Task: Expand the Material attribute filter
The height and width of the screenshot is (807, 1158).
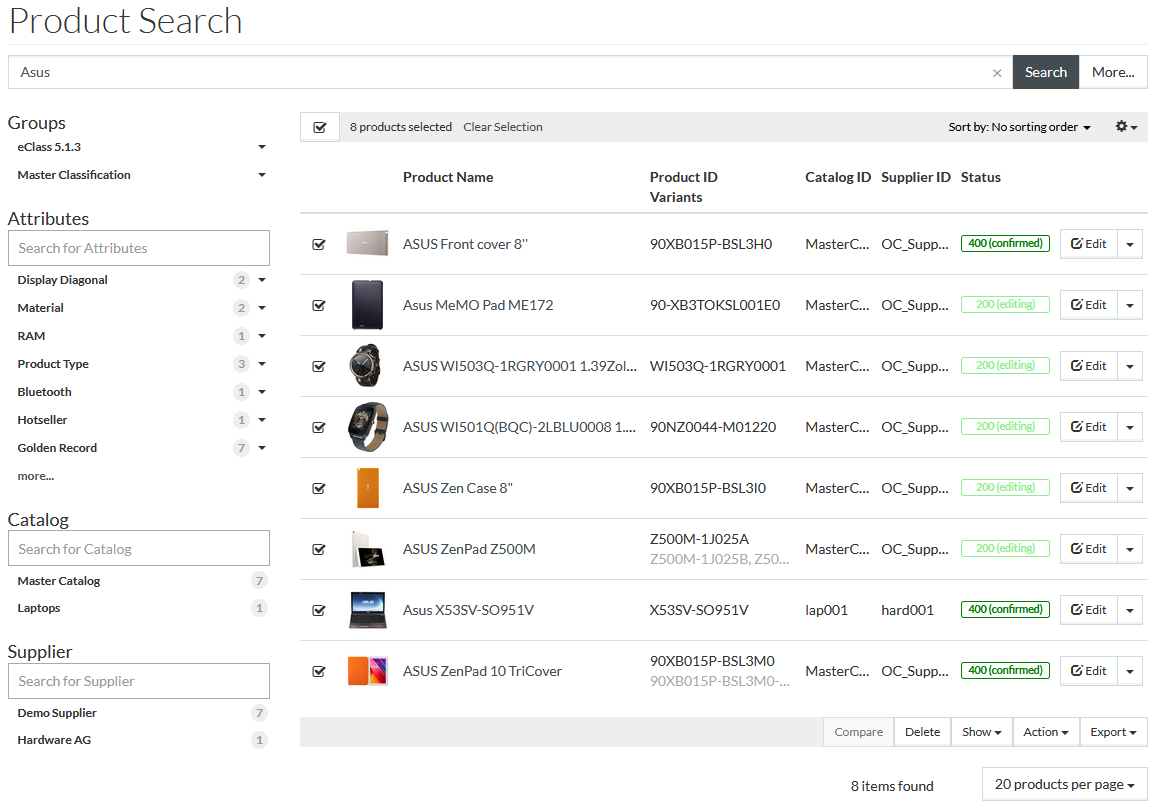Action: [x=261, y=308]
